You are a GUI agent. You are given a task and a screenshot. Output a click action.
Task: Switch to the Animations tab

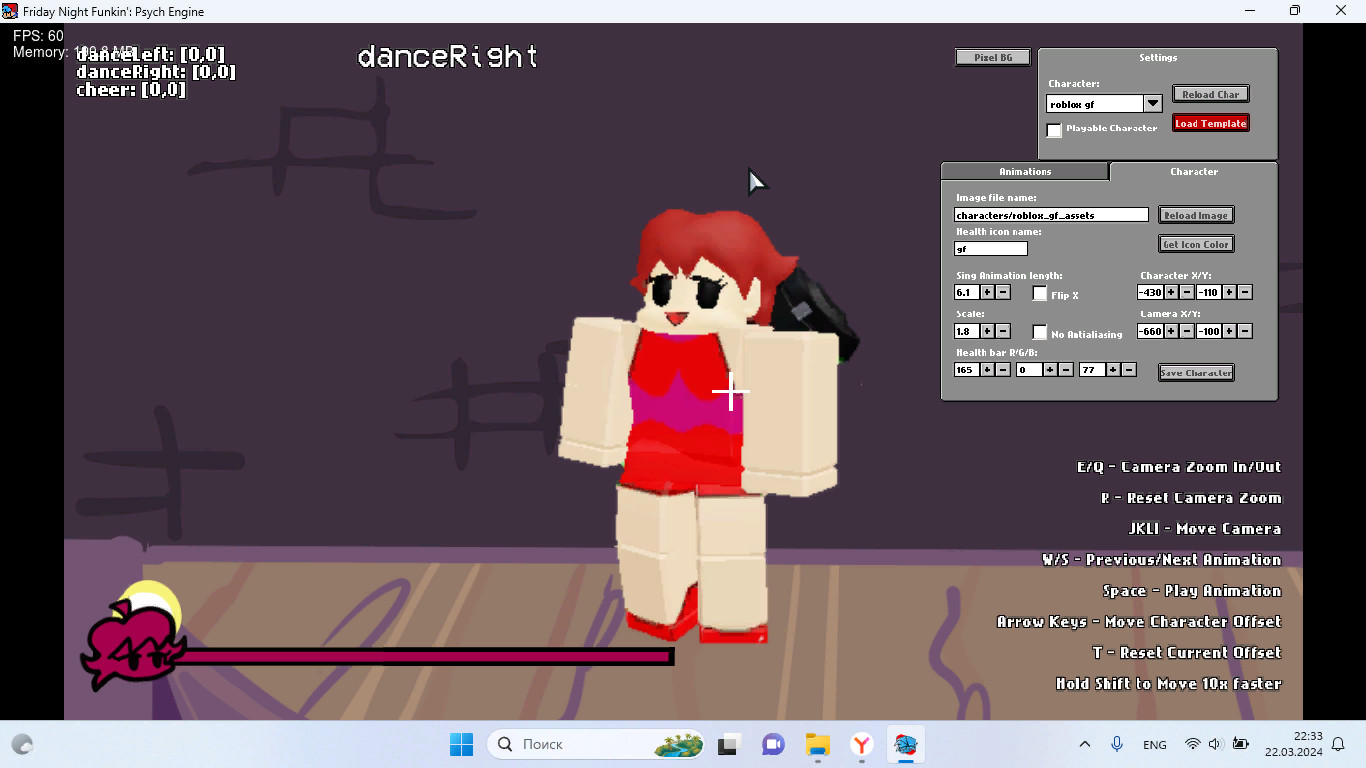1025,172
